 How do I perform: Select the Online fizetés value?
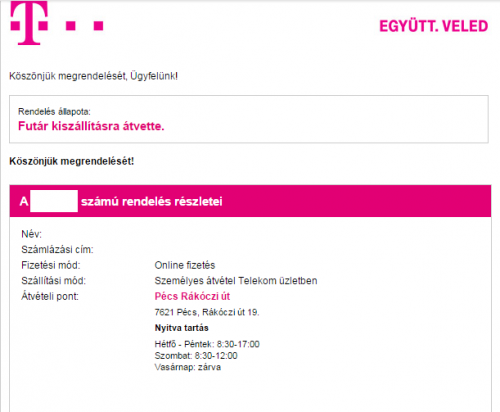pos(185,265)
